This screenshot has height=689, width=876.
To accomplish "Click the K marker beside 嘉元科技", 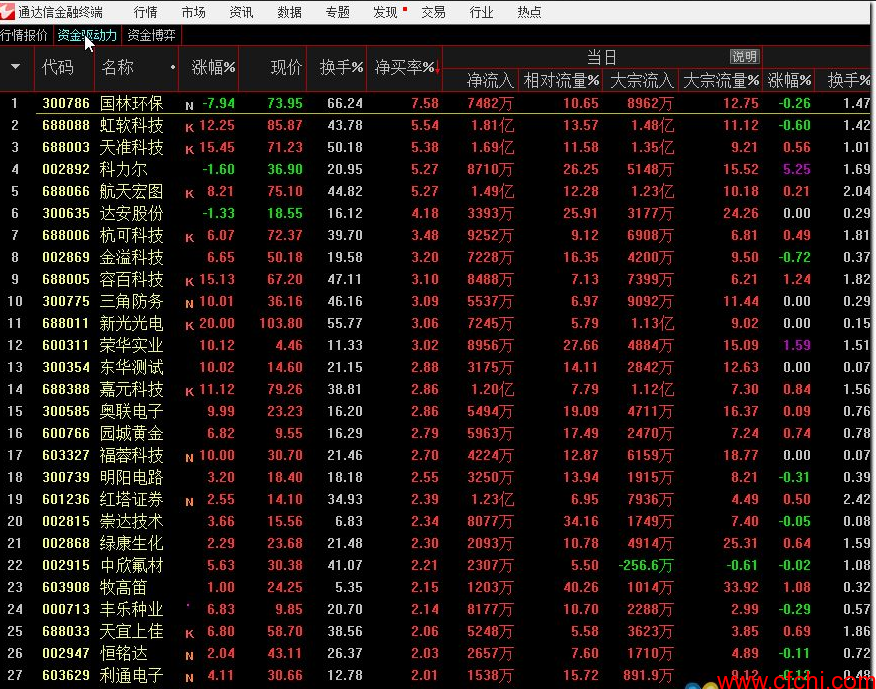I will click(x=189, y=392).
